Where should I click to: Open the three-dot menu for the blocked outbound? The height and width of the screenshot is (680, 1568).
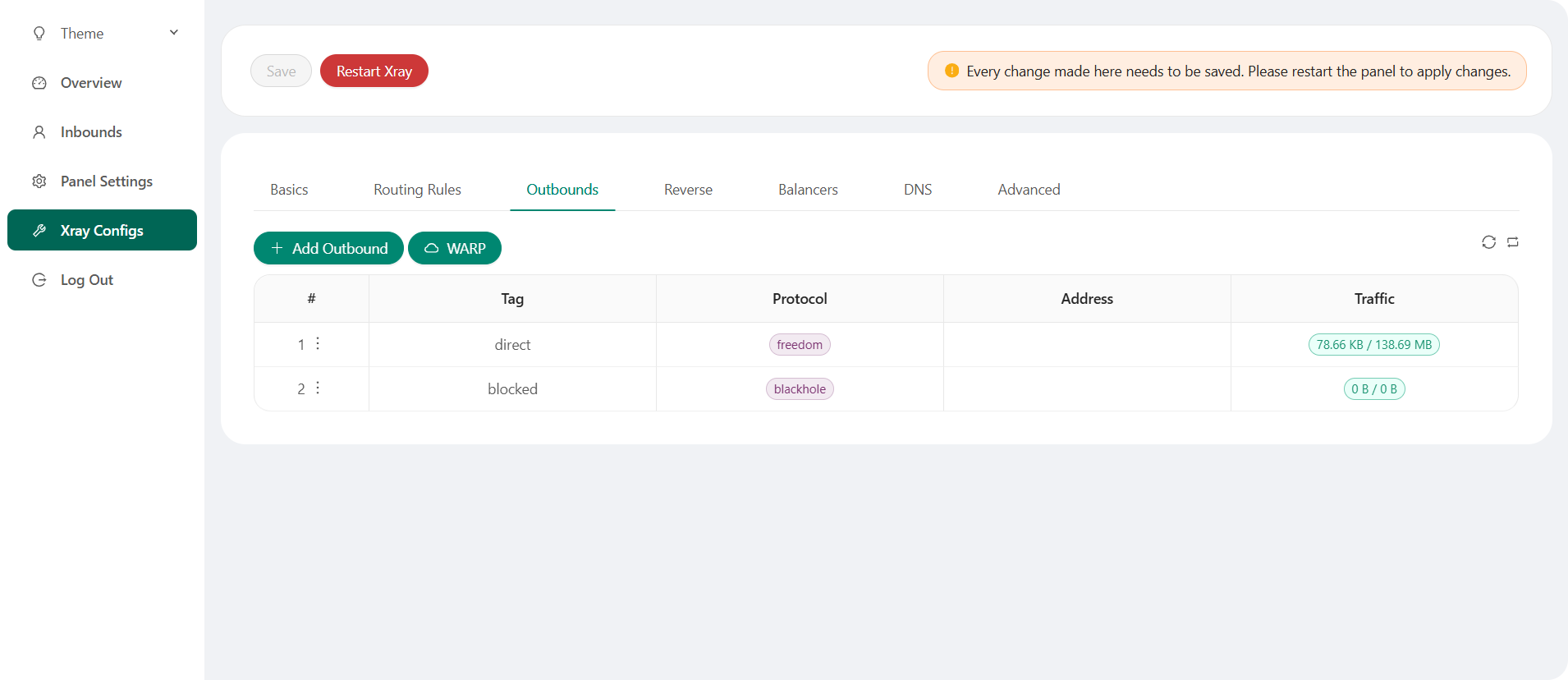pos(318,388)
